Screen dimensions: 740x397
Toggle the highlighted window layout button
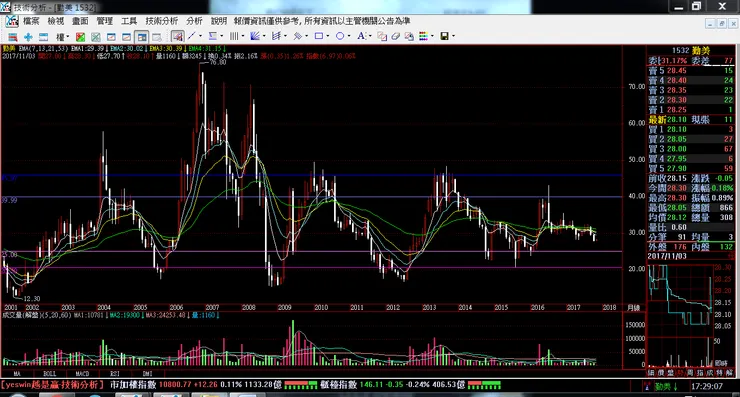[x=141, y=37]
